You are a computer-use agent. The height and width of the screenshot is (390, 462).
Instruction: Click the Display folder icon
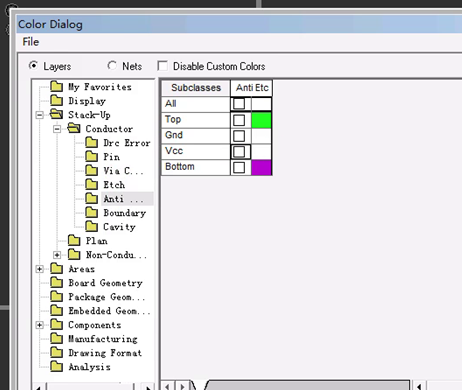coord(57,100)
